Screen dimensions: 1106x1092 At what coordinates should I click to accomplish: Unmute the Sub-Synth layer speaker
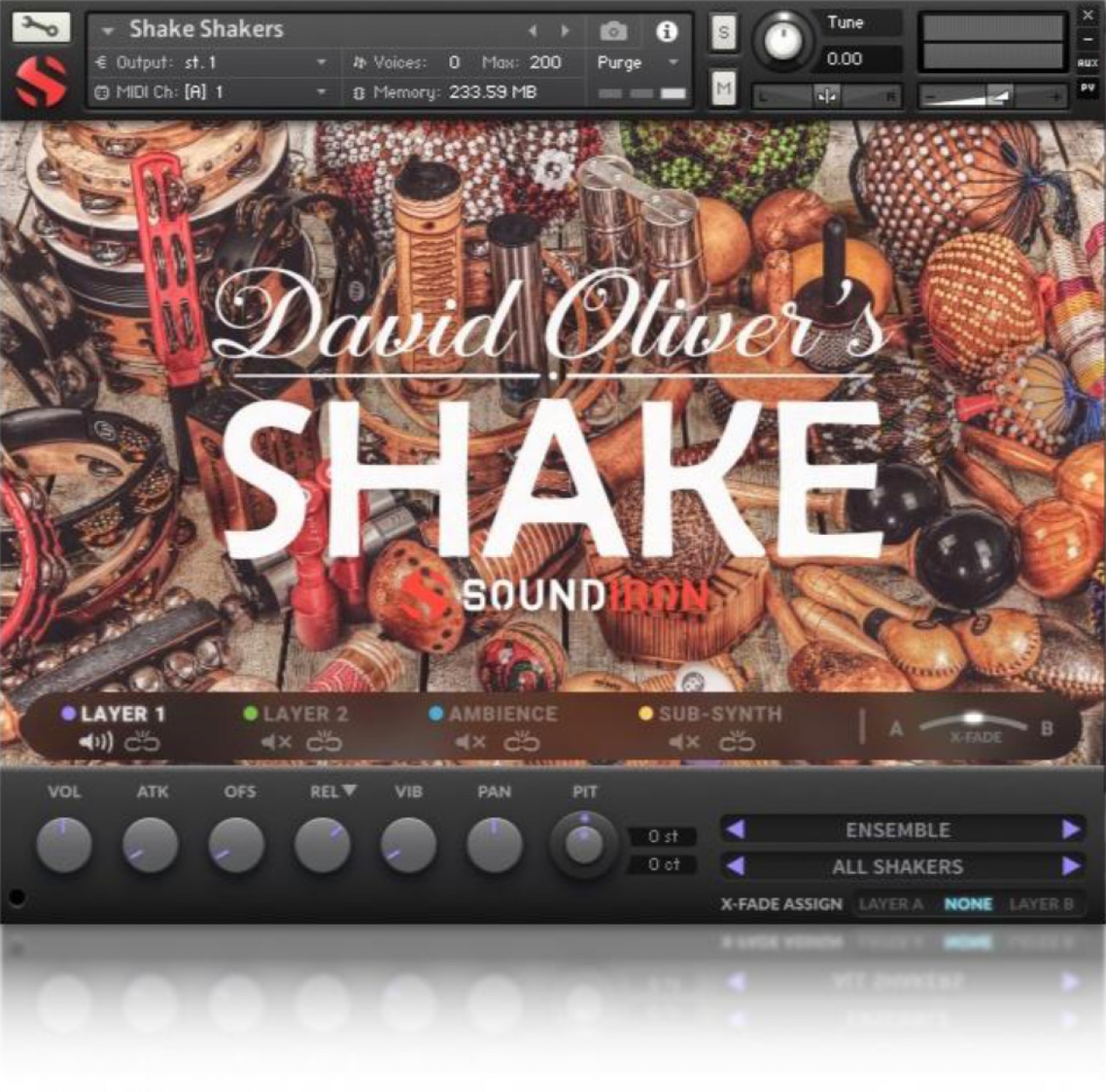pos(683,743)
